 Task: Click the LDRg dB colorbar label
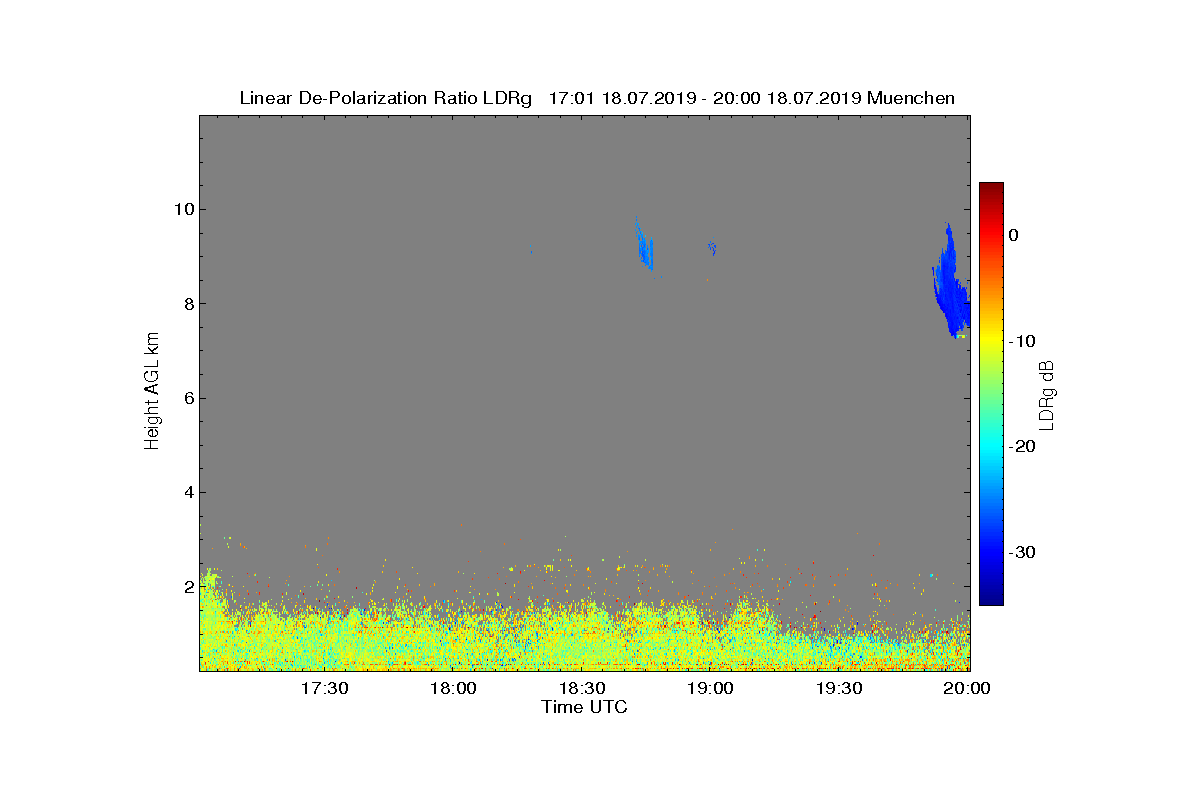pyautogui.click(x=1047, y=394)
